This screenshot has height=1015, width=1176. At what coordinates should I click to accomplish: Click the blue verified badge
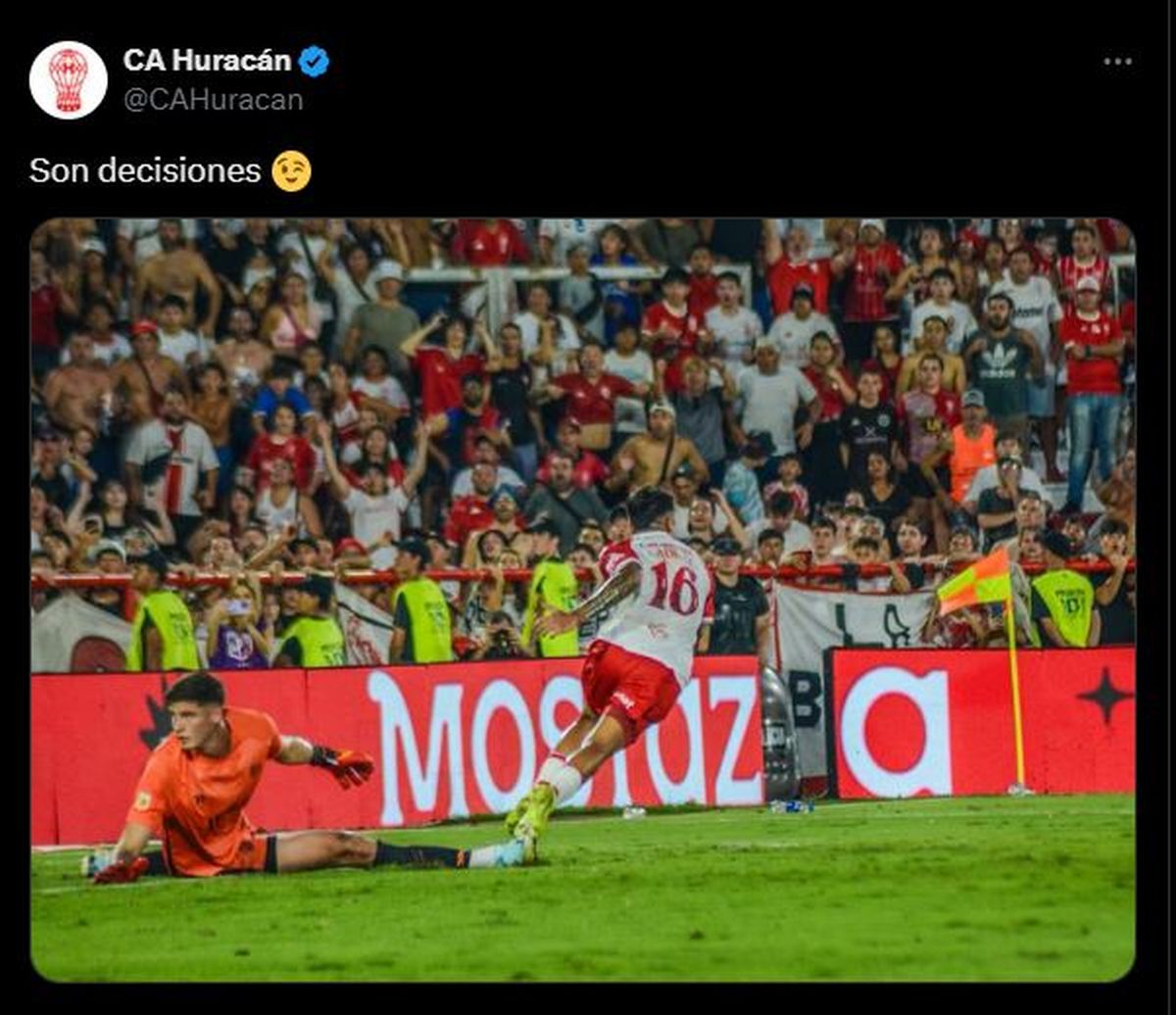pos(315,61)
